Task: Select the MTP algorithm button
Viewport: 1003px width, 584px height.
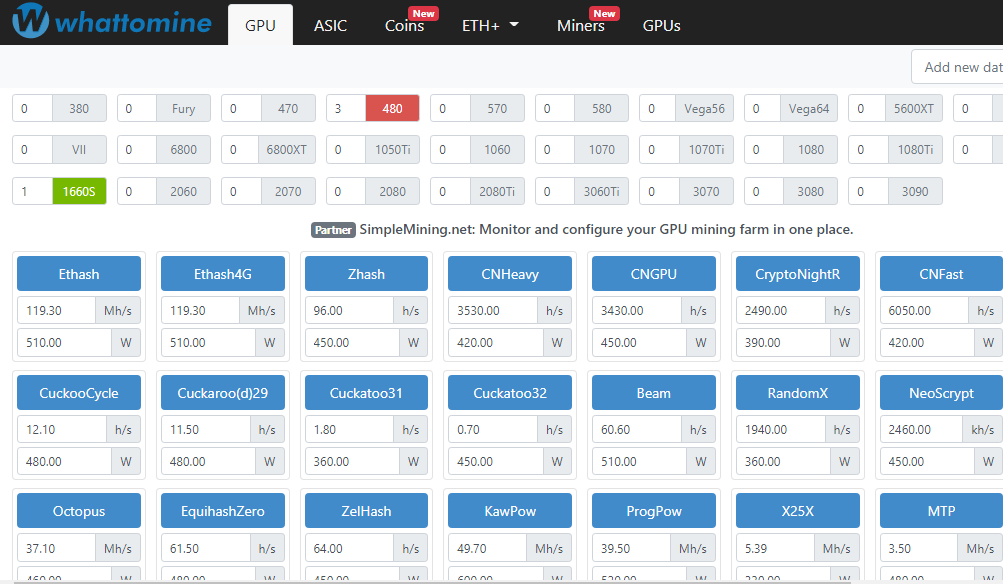Action: point(941,511)
